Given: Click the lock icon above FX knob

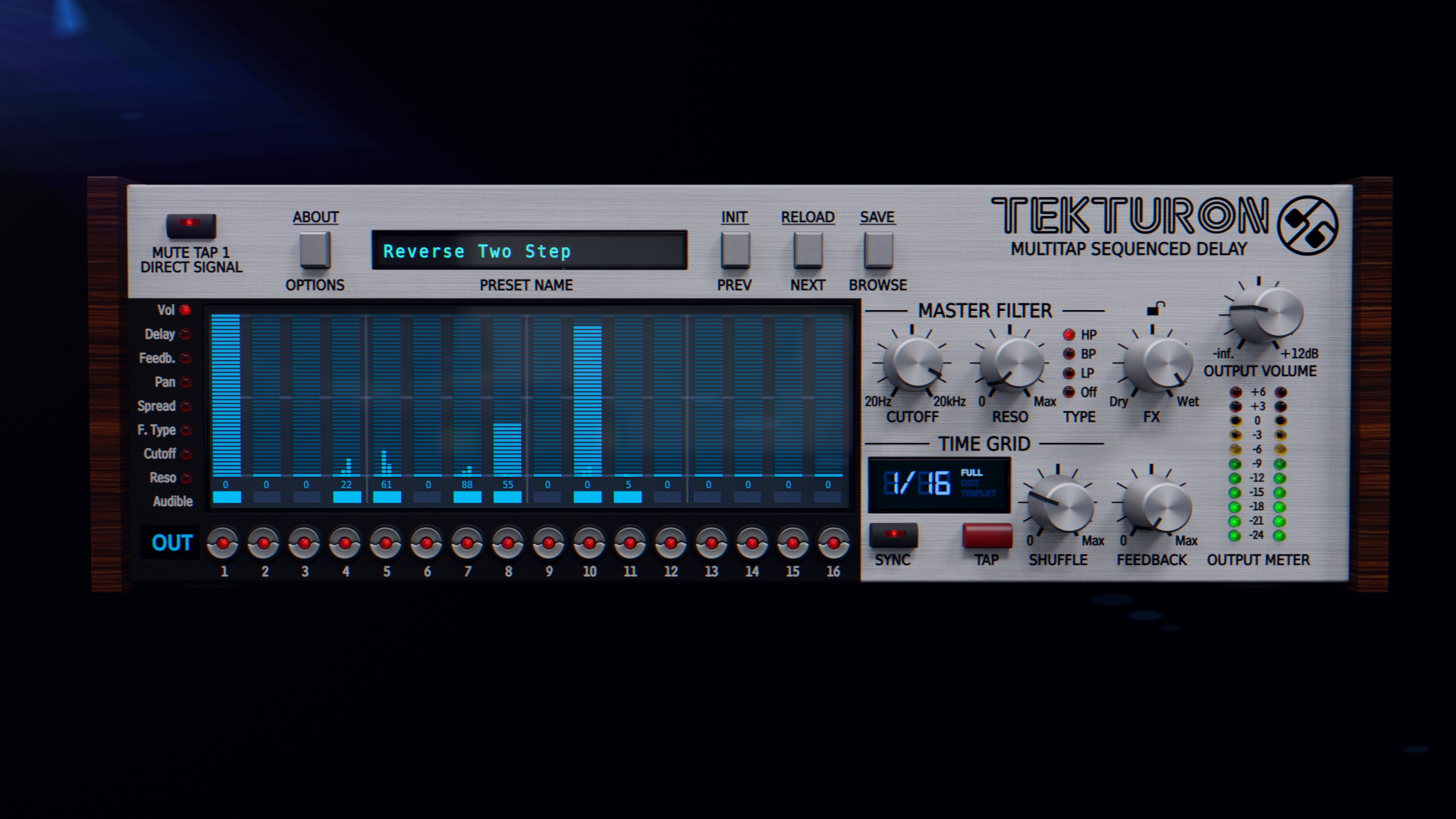Looking at the screenshot, I should click(1155, 308).
